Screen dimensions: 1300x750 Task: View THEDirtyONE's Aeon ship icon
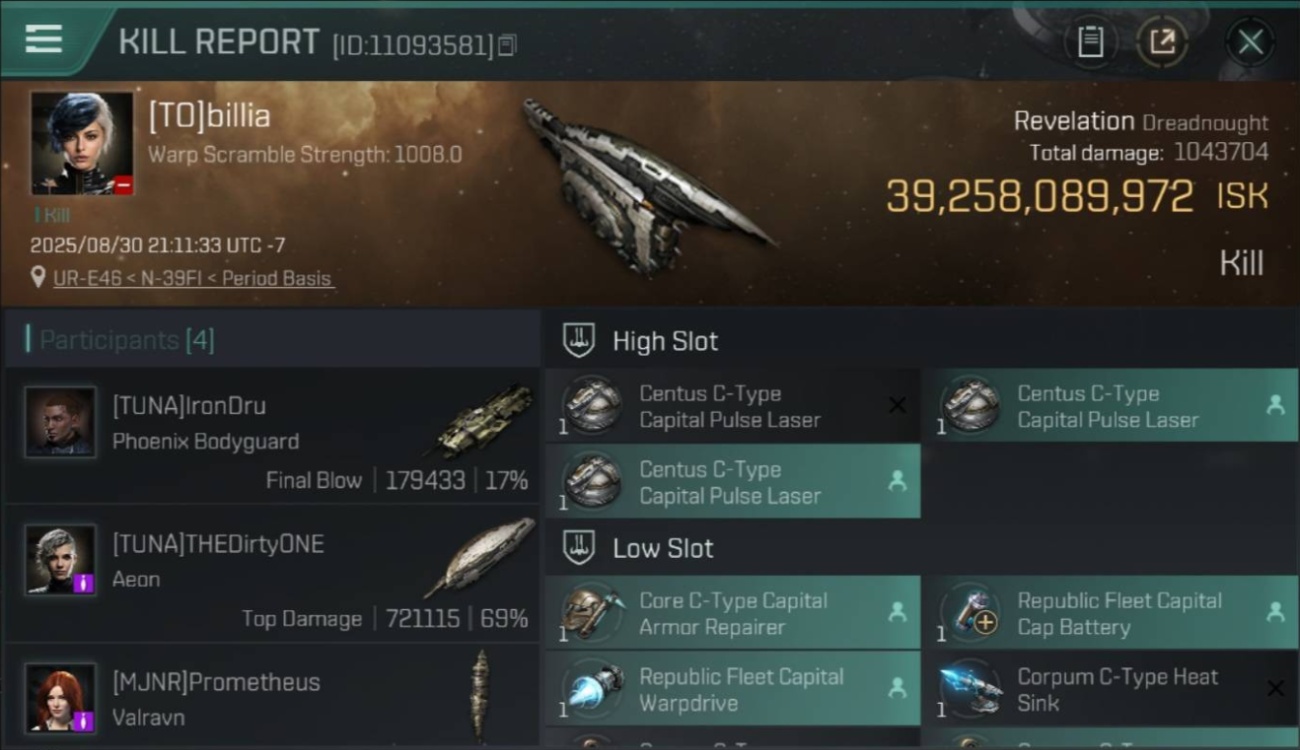(x=482, y=557)
